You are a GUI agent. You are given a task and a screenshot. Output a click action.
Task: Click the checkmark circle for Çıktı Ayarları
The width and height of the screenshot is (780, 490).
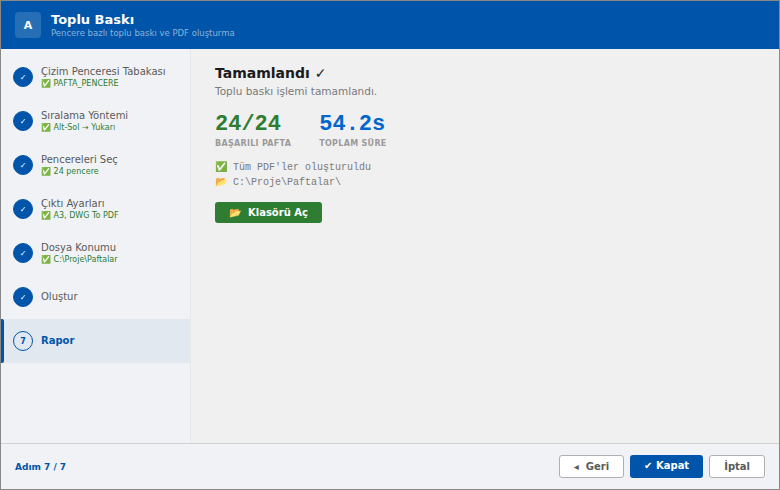coord(23,209)
